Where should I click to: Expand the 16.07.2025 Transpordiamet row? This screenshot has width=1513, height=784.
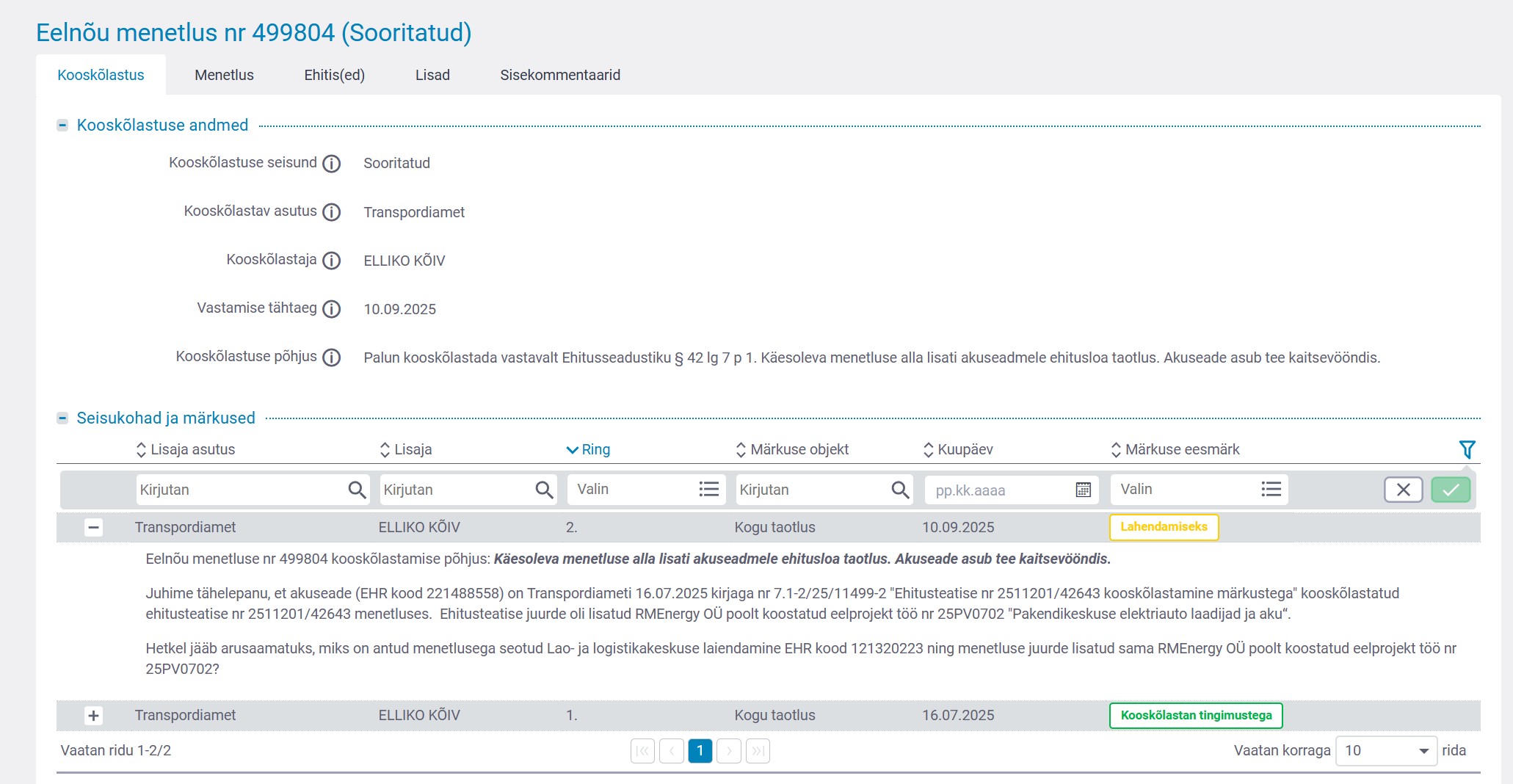click(x=93, y=716)
